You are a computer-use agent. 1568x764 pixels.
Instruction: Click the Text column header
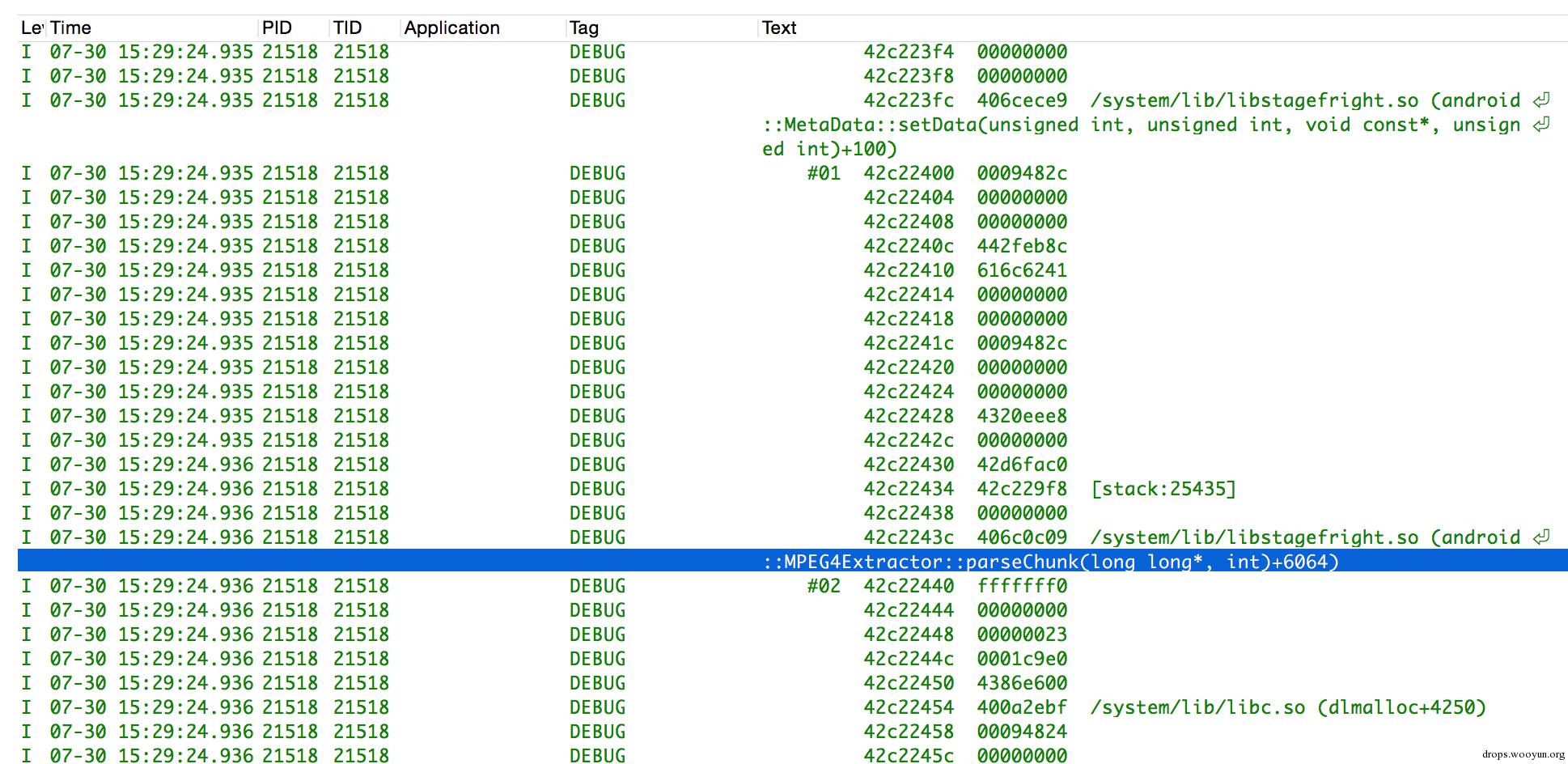pos(778,28)
